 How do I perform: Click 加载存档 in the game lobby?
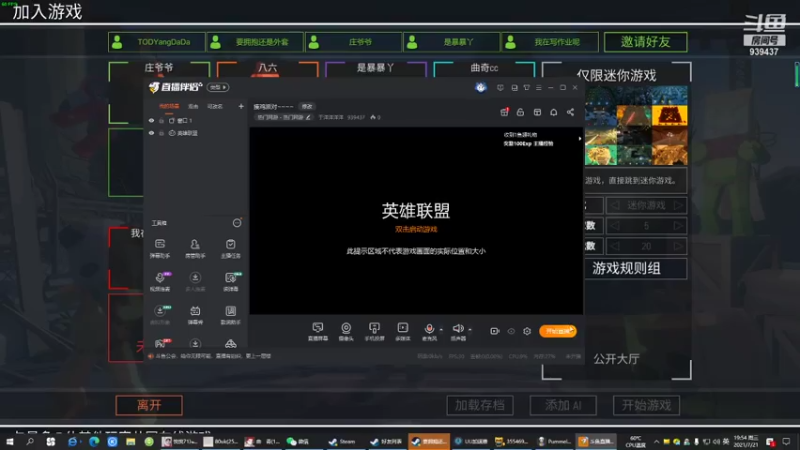click(x=480, y=405)
